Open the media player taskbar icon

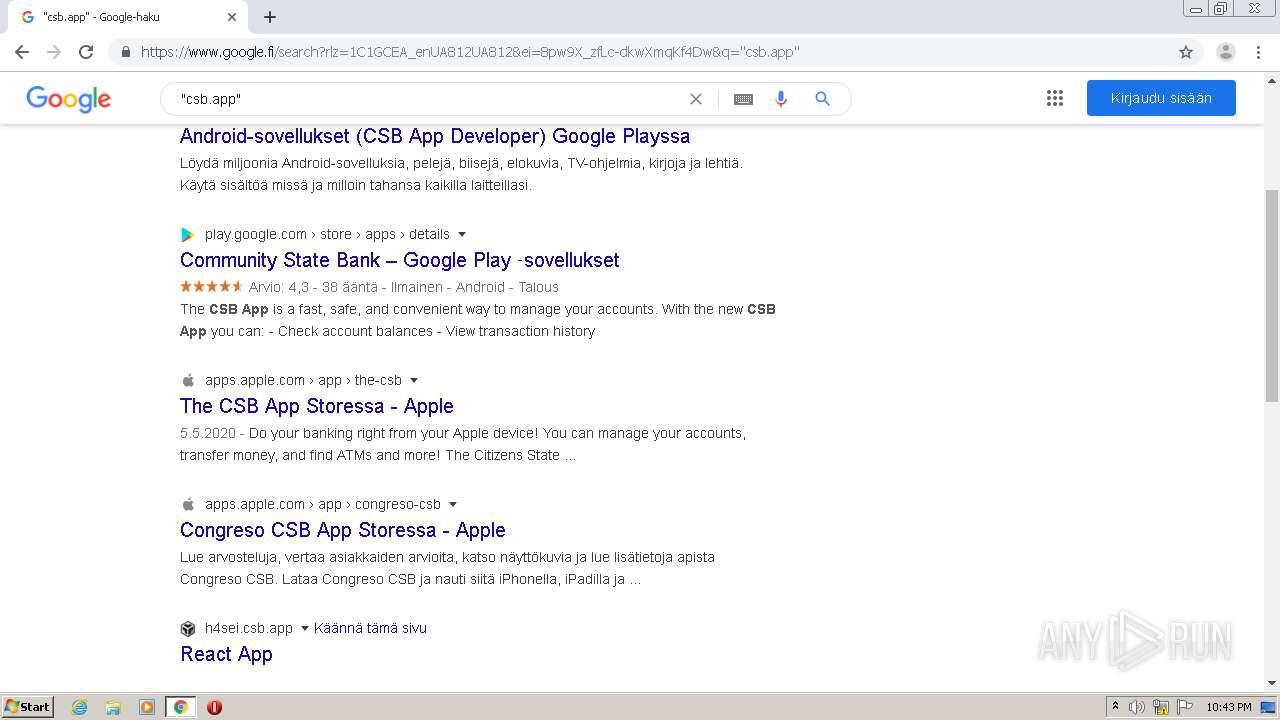click(147, 707)
